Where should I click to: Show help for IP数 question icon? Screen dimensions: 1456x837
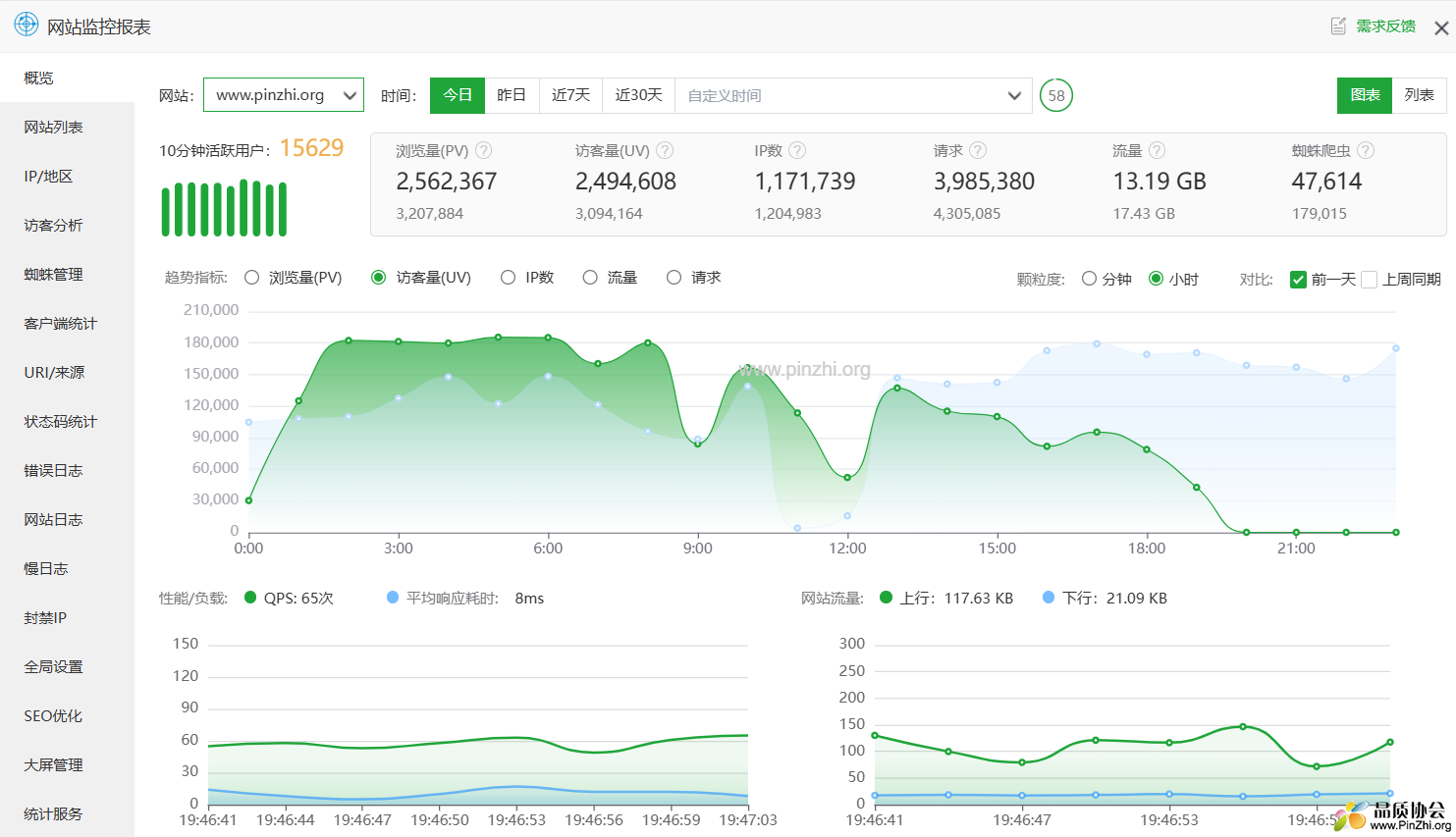tap(797, 150)
